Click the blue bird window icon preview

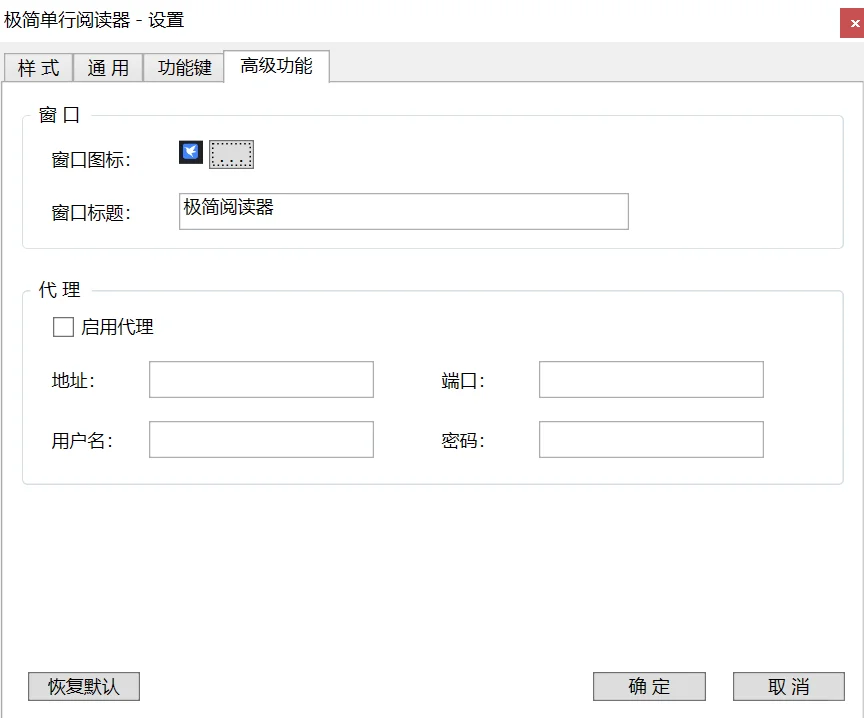pos(191,152)
